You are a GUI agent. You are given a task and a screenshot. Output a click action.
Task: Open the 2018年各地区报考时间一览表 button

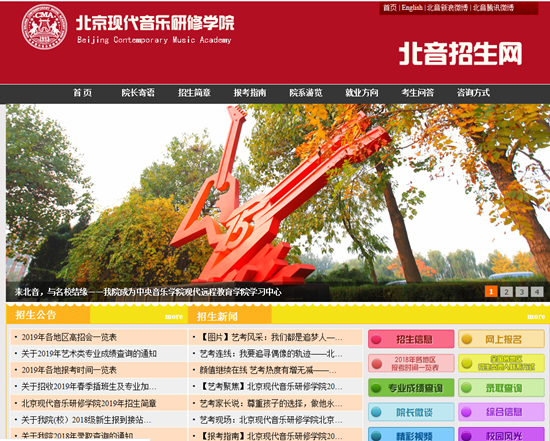click(411, 363)
